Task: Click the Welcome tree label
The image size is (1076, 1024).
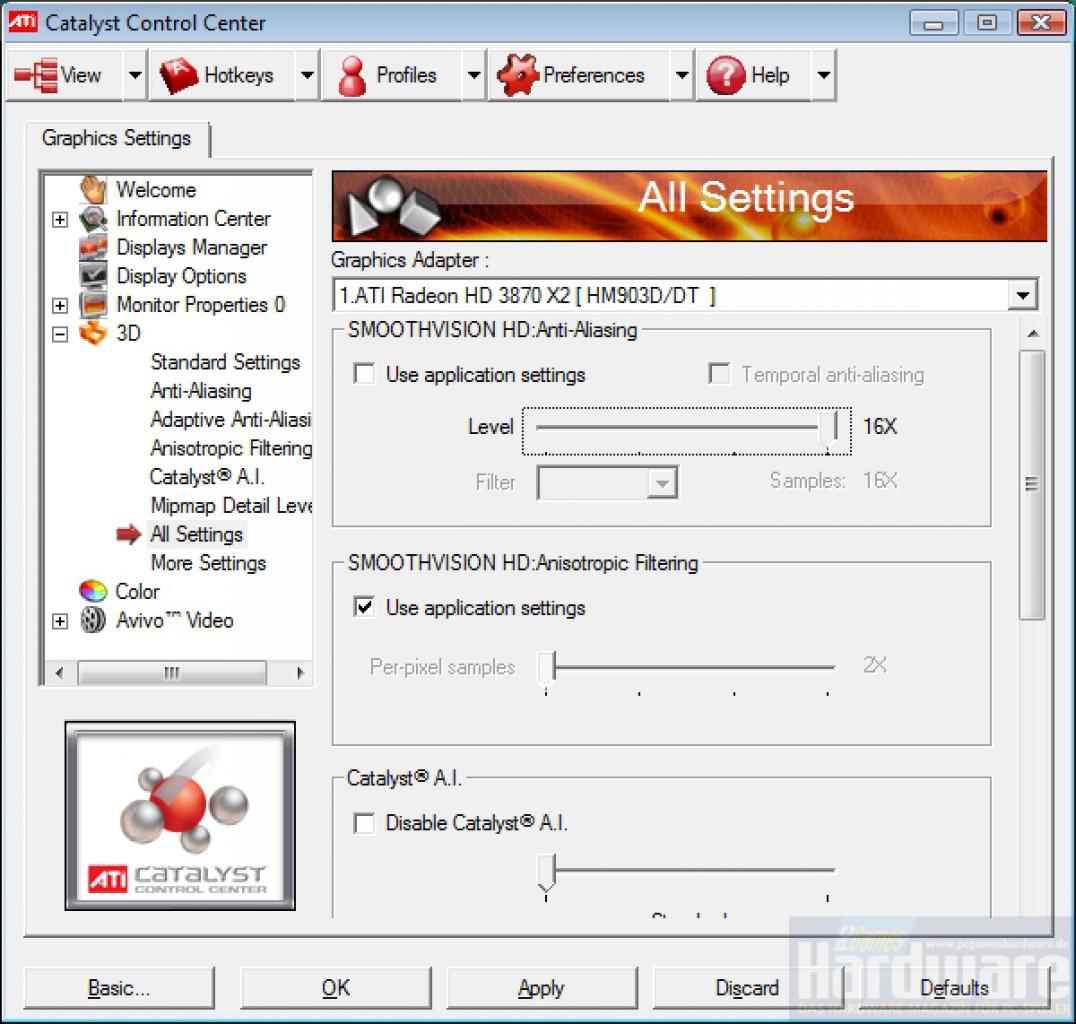Action: pos(156,189)
